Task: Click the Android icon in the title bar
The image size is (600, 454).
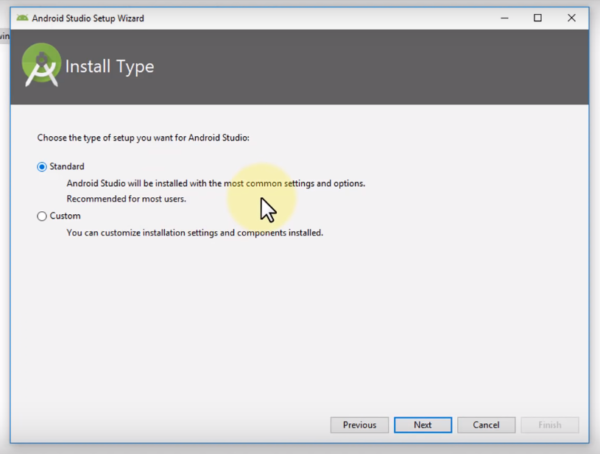Action: [x=22, y=17]
